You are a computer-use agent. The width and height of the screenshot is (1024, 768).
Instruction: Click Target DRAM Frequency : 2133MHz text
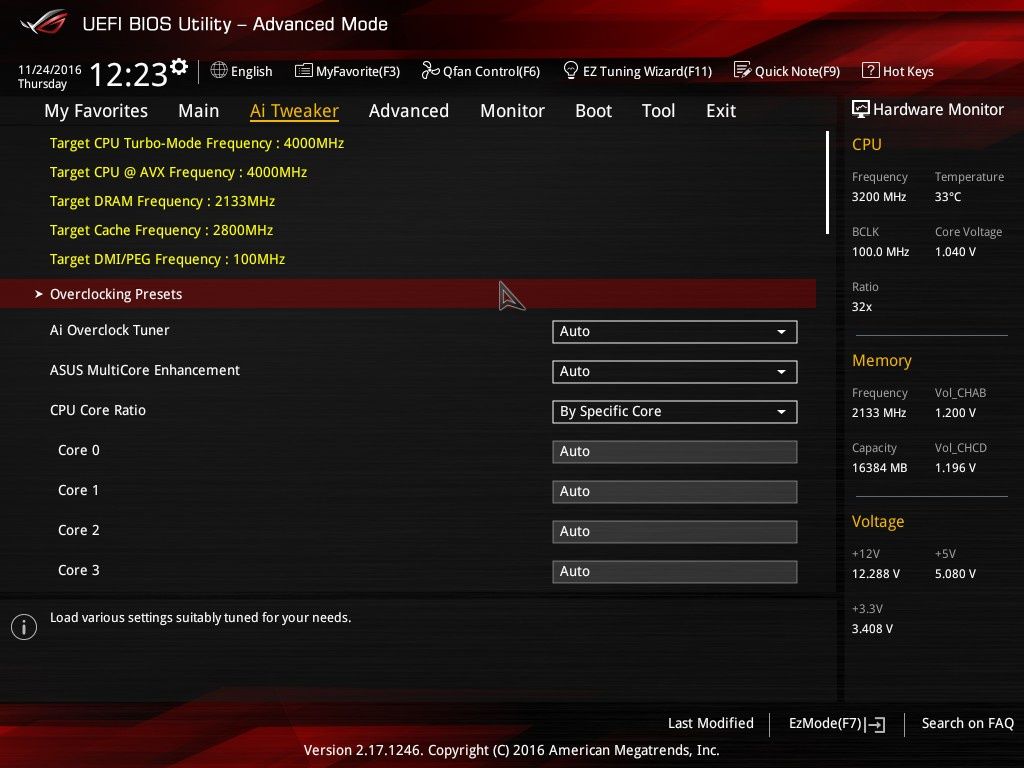point(162,201)
